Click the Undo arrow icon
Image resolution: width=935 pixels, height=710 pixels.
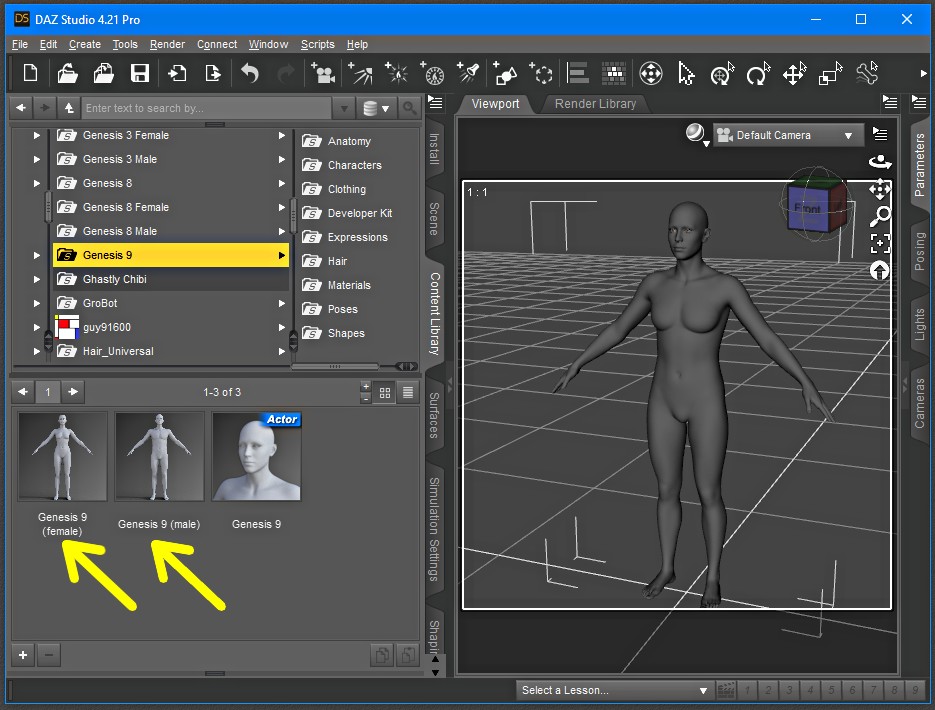pyautogui.click(x=250, y=73)
